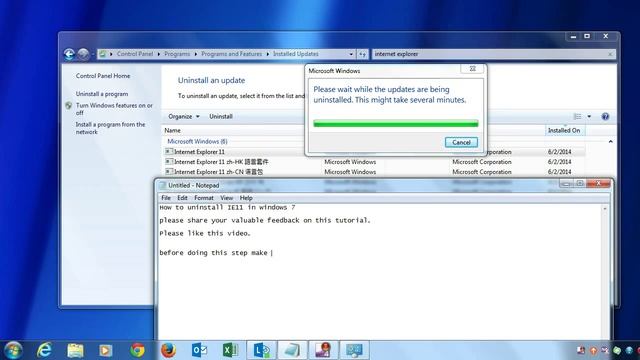Click Notepad vertical scrollbar up arrow
Viewport: 640px width, 360px height.
[605, 209]
